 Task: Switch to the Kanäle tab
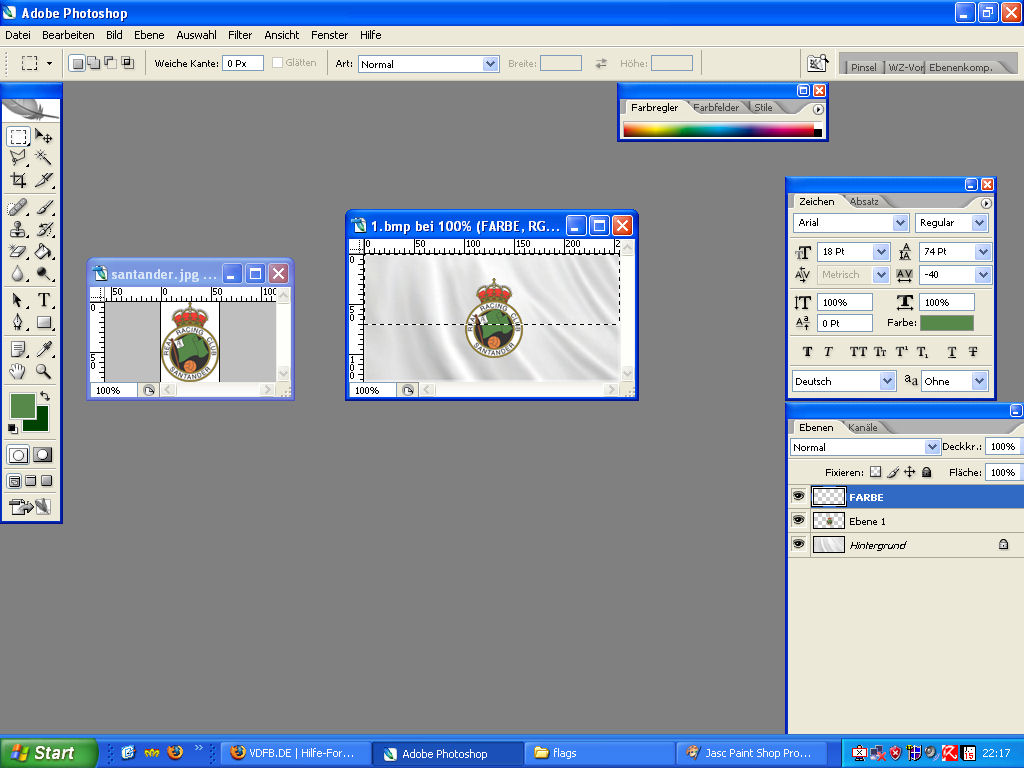click(862, 427)
